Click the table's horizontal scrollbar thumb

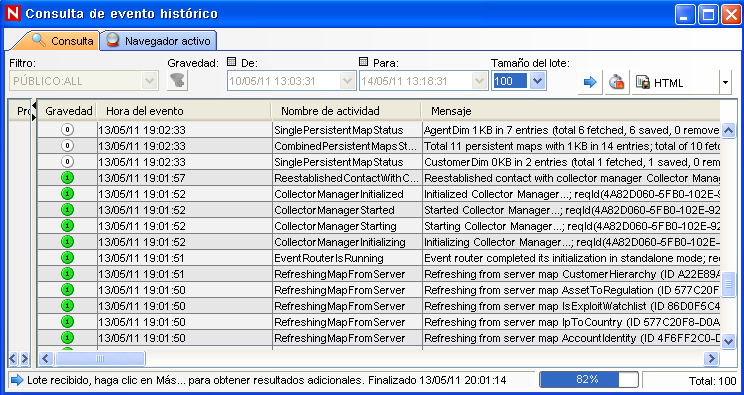coord(100,358)
